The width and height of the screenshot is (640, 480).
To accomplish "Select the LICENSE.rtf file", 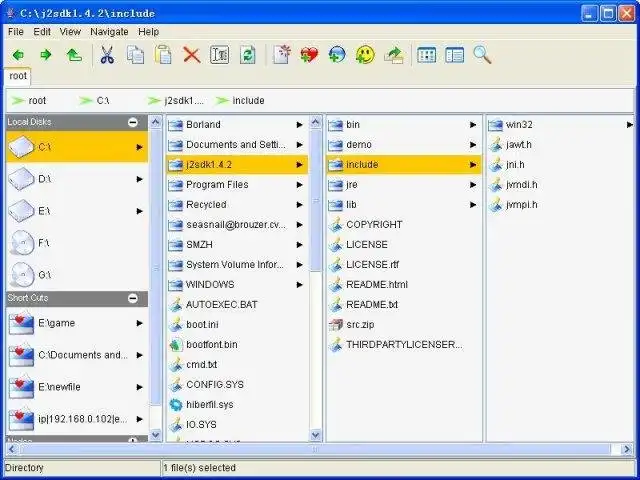I will 404,264.
